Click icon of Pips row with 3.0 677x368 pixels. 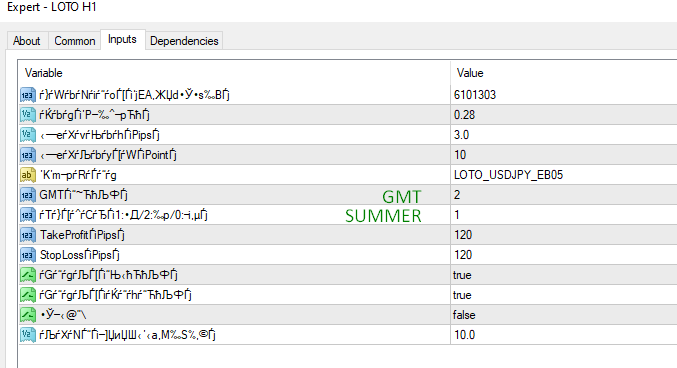(x=28, y=135)
